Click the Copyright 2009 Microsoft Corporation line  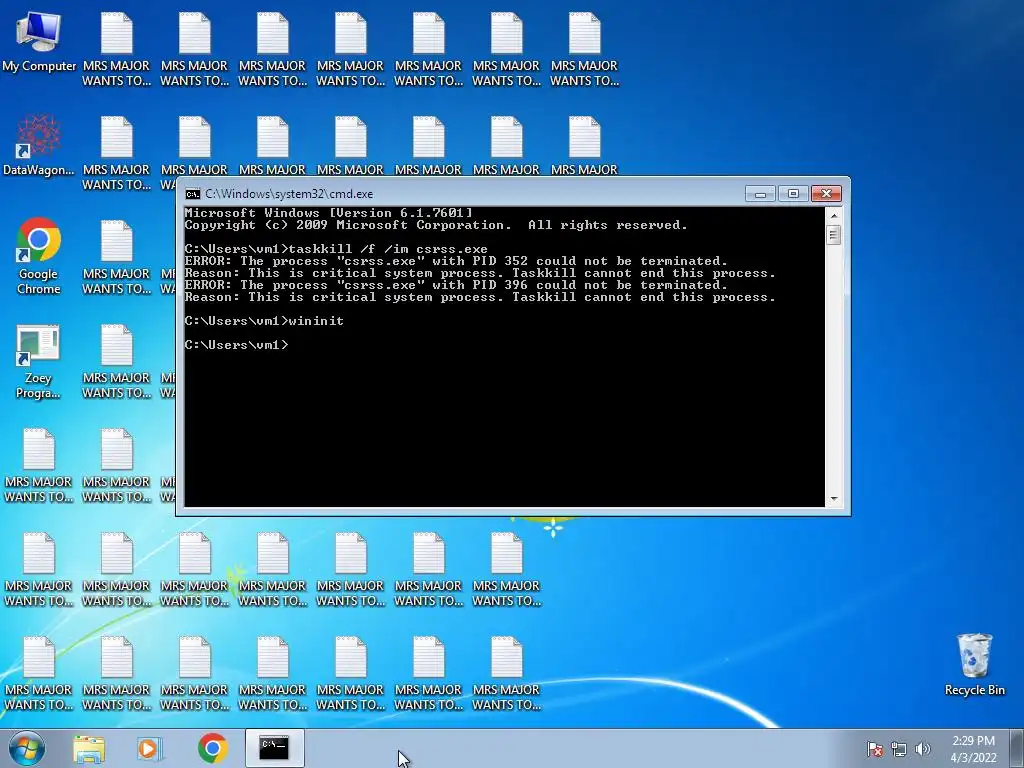(436, 225)
